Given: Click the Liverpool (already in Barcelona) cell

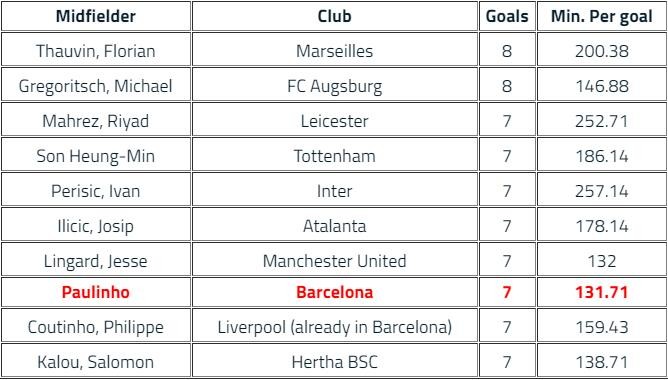Looking at the screenshot, I should click(x=334, y=327).
